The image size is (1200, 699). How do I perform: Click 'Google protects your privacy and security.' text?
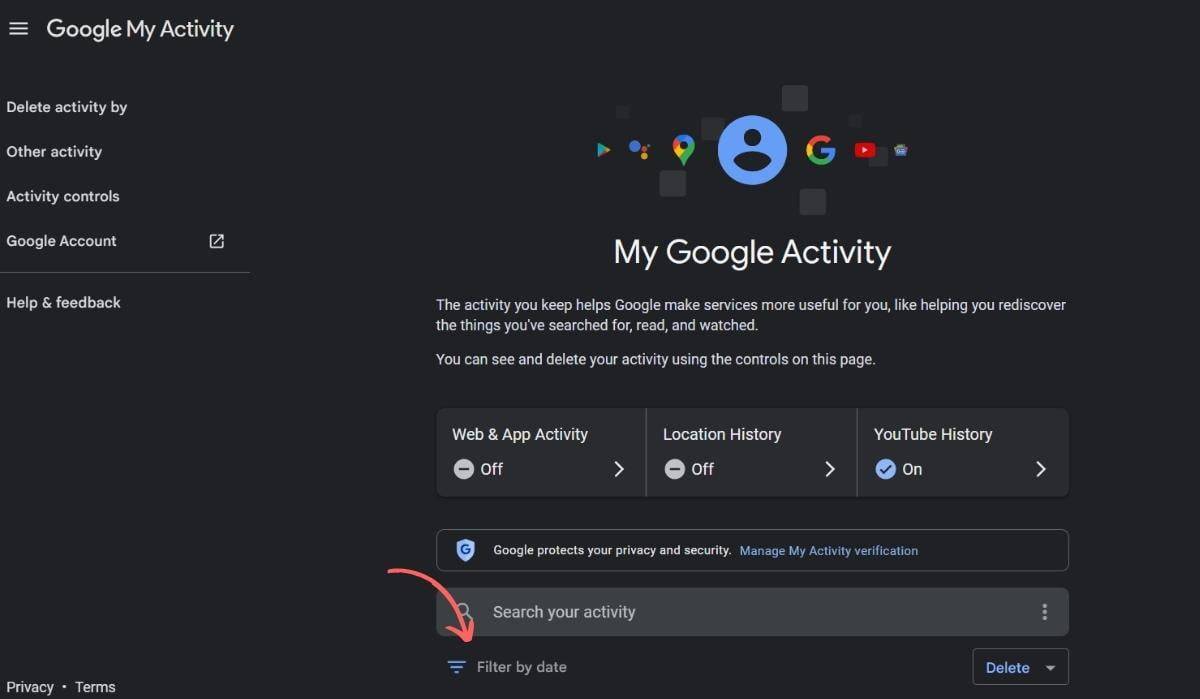[x=612, y=551]
